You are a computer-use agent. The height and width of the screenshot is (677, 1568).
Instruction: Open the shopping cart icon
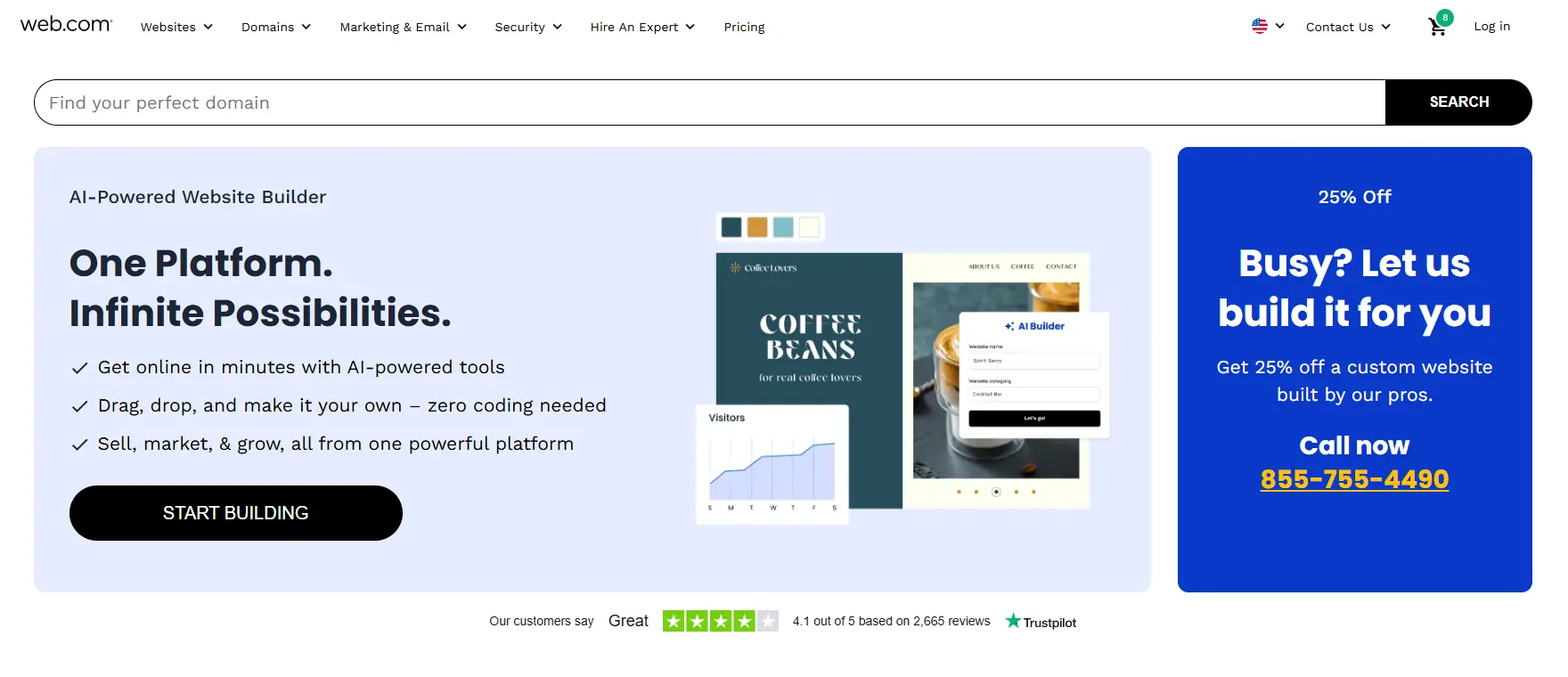point(1439,25)
